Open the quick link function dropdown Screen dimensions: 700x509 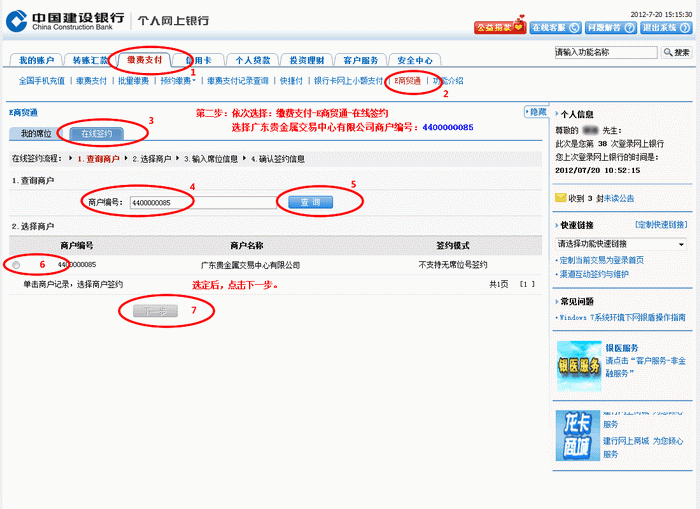coord(622,244)
